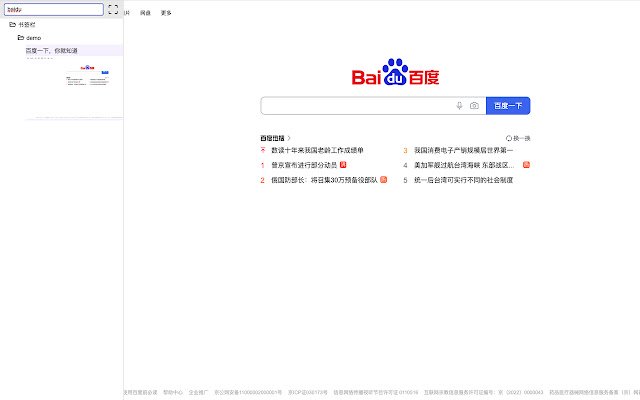The height and width of the screenshot is (400, 640).
Task: Click the microphone voice search icon
Action: (459, 106)
